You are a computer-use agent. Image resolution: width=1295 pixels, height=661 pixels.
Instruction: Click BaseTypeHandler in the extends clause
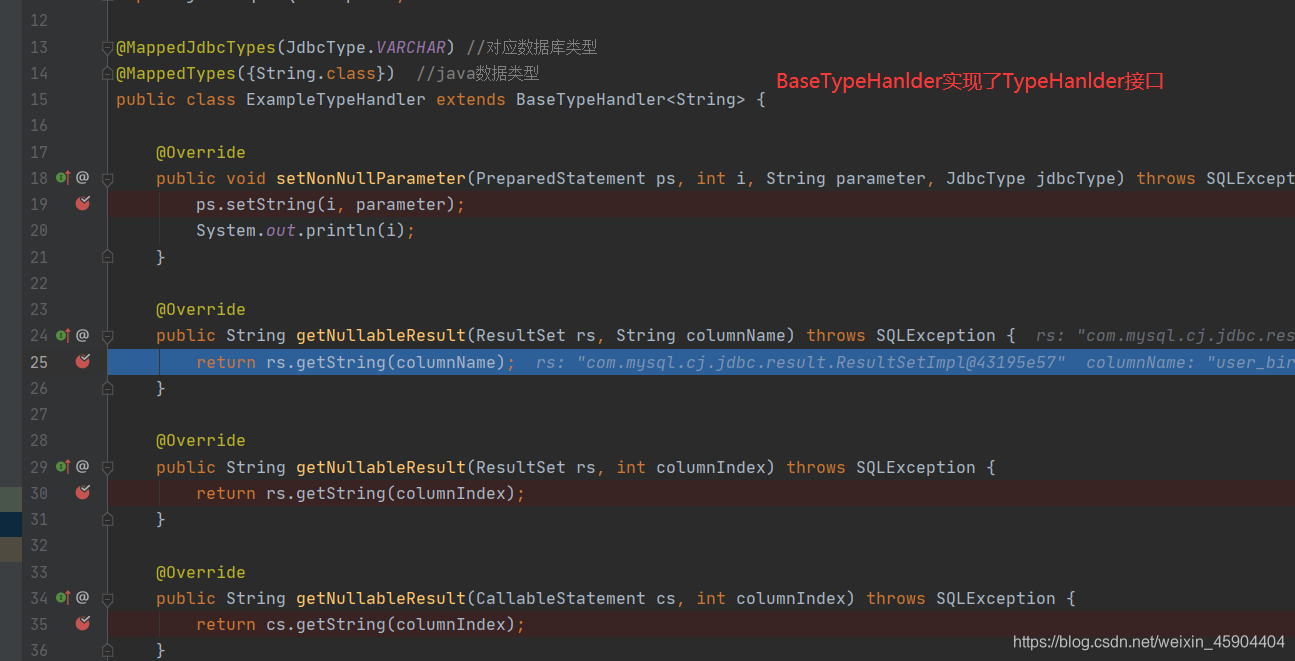591,99
